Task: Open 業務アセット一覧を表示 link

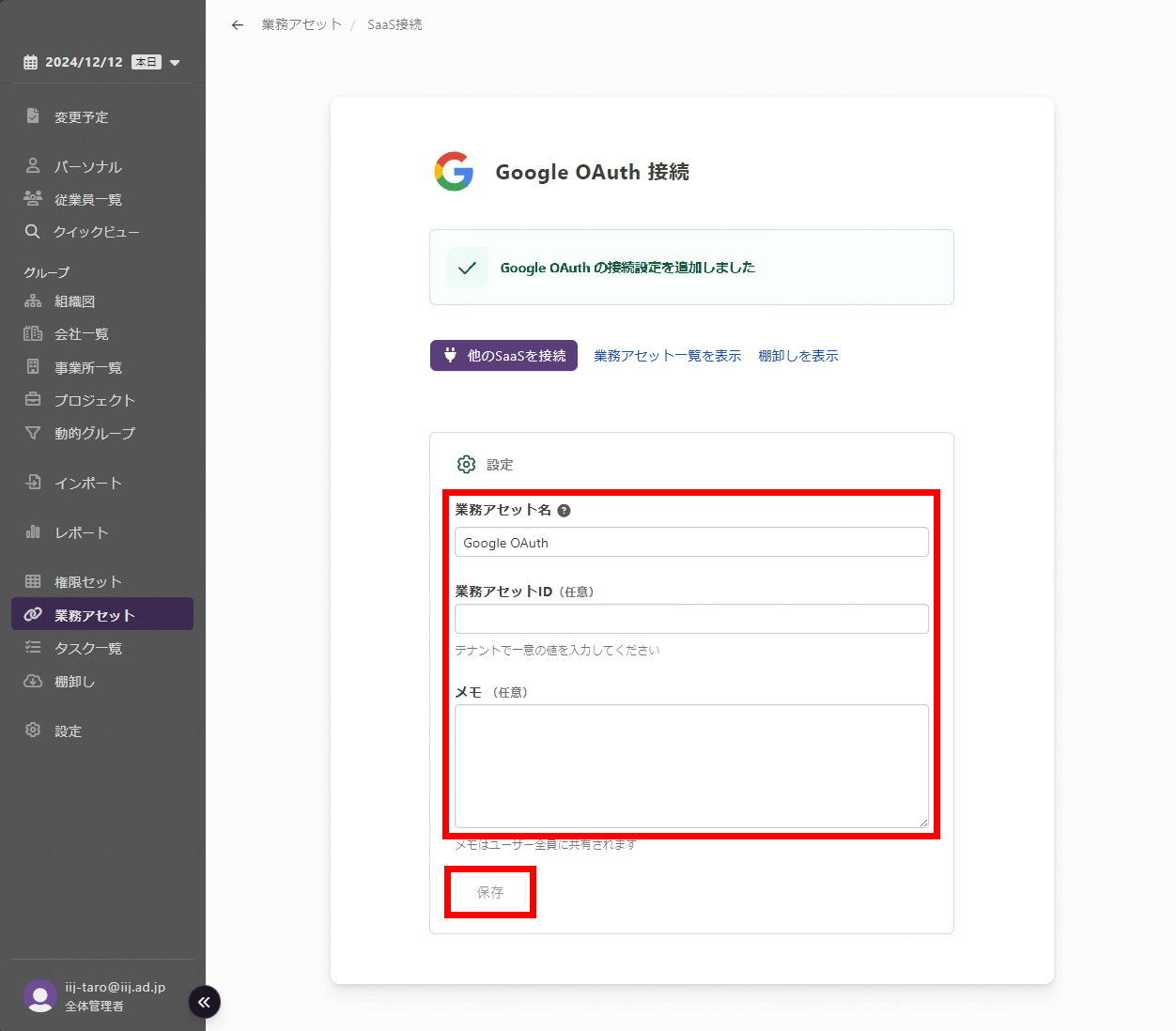Action: tap(667, 356)
